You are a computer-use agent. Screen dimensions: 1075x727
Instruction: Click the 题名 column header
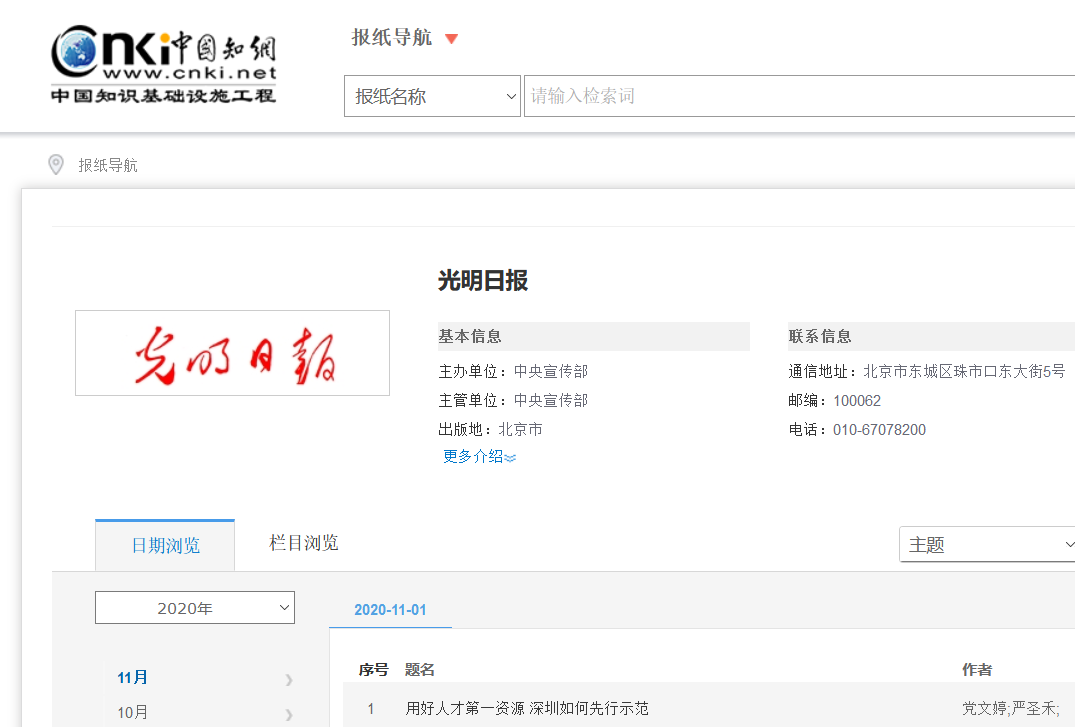[x=420, y=670]
